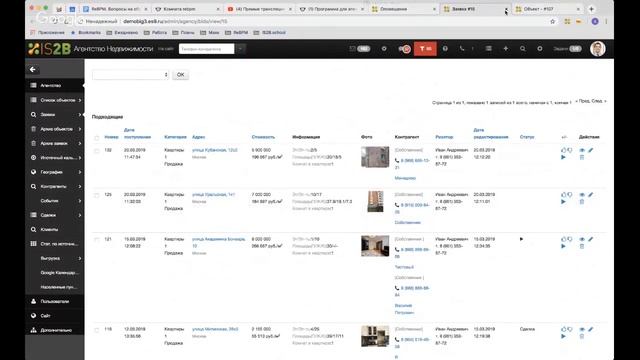640x360 pixels.
Task: Click the Chrome bookmark star icon
Action: [x=553, y=21]
